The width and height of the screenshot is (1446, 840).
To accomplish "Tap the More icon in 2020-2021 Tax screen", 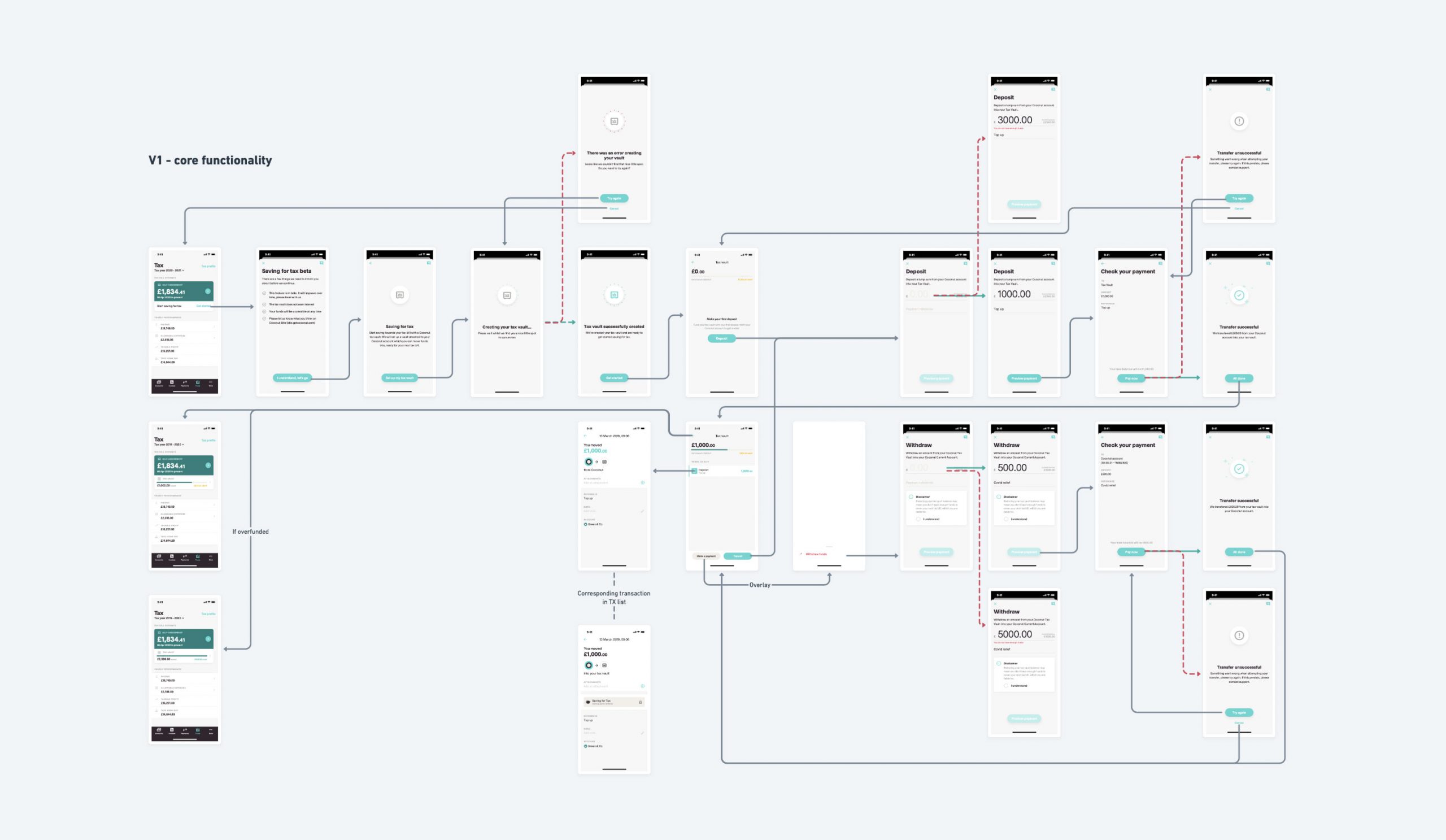I will pos(211,383).
